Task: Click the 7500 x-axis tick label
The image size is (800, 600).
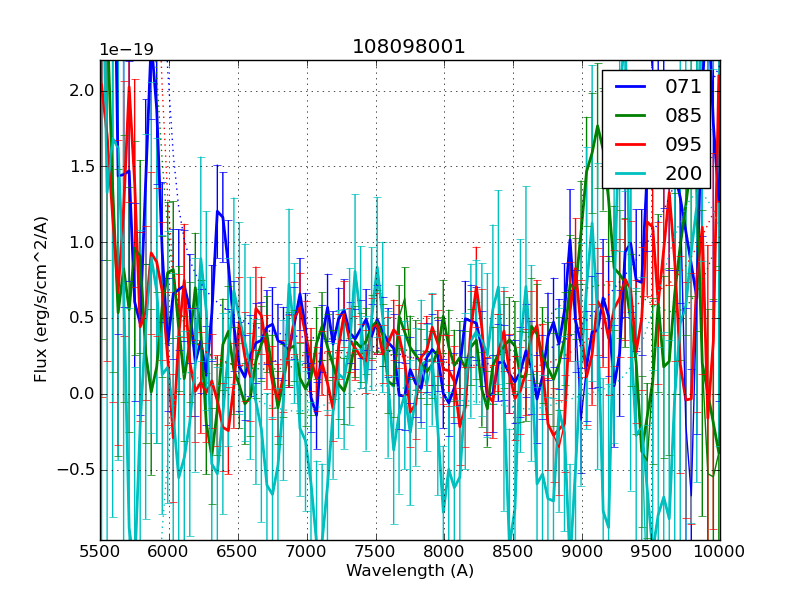Action: coord(375,551)
